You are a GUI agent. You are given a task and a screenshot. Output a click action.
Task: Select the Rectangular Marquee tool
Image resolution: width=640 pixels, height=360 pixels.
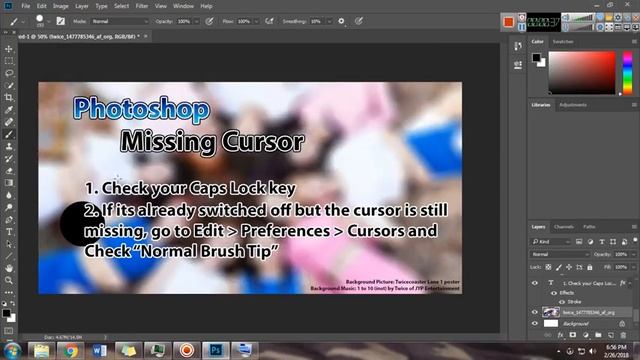click(9, 61)
